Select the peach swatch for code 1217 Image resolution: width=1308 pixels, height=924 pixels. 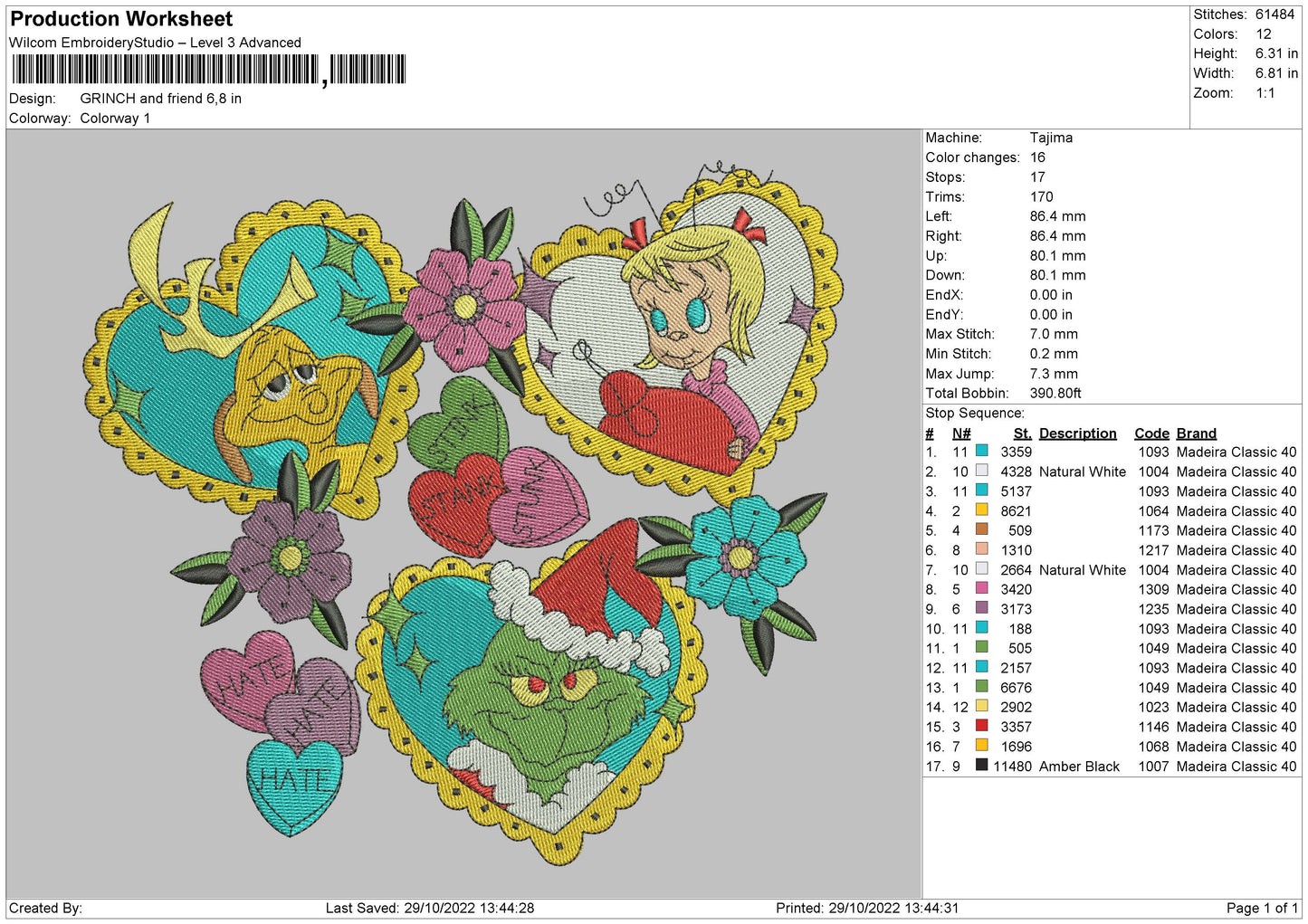tap(981, 549)
